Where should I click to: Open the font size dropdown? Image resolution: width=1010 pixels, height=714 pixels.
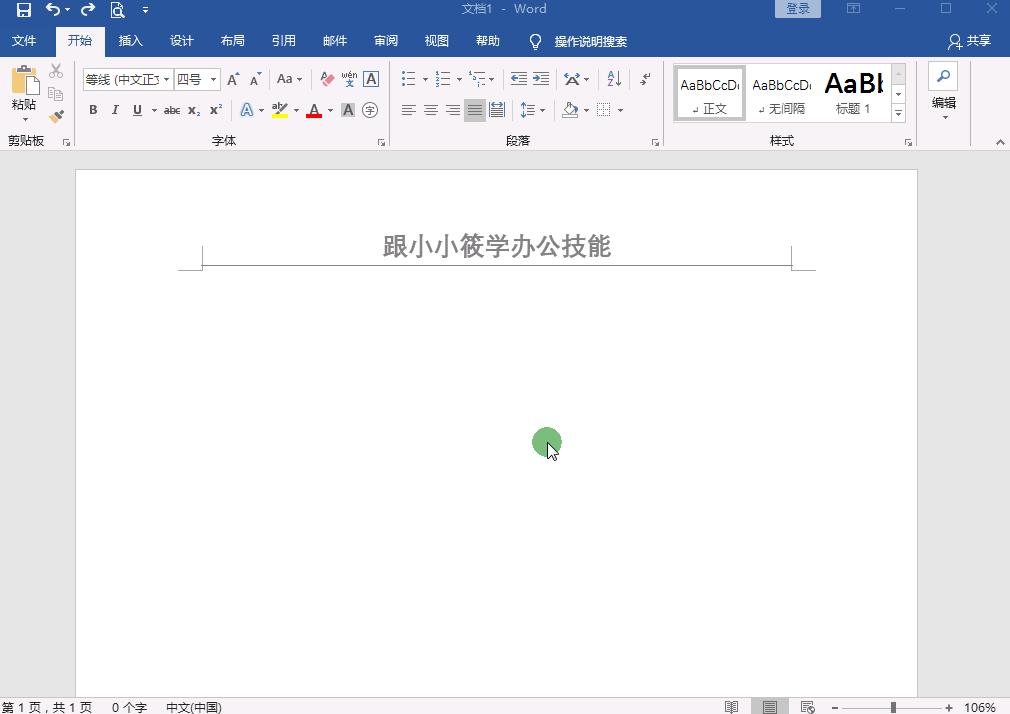(x=213, y=79)
